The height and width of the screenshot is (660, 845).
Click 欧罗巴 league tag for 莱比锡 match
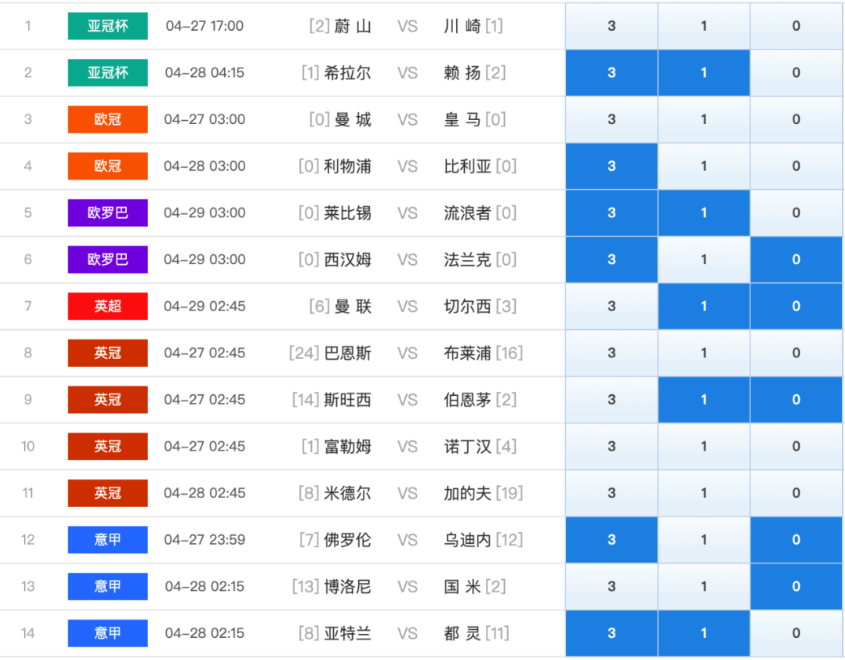pyautogui.click(x=108, y=213)
